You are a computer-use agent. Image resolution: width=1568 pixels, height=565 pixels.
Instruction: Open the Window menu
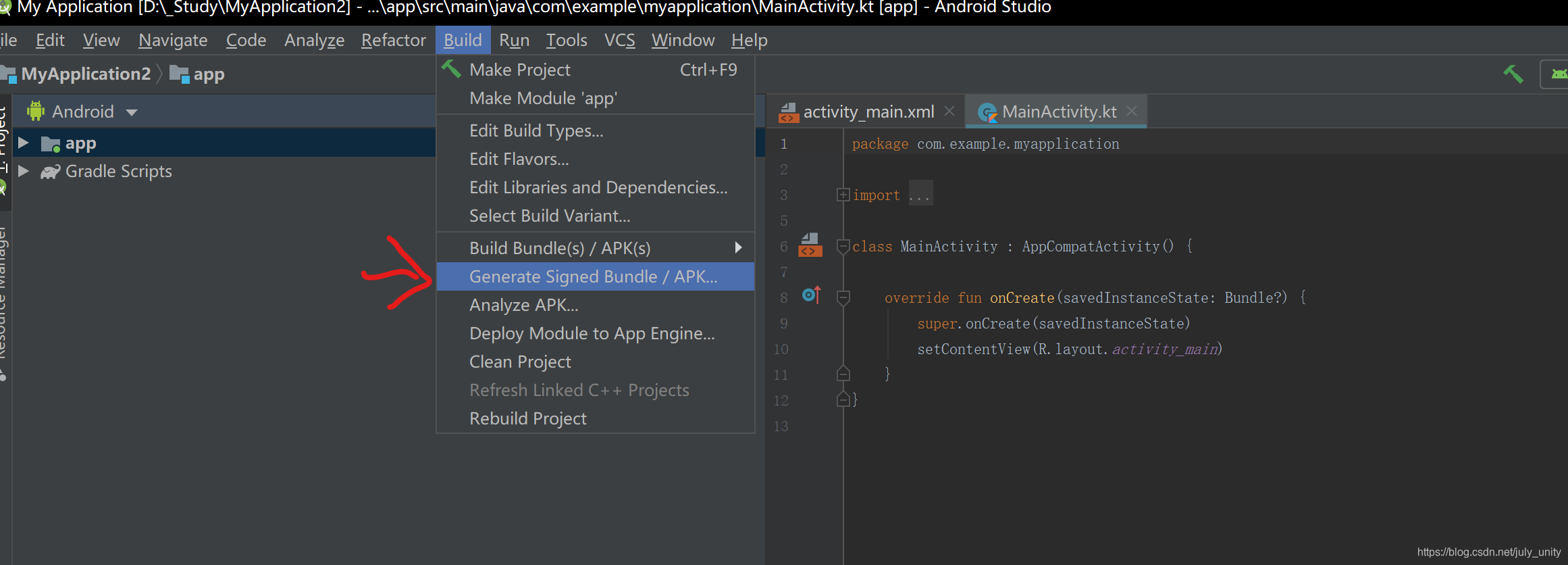point(683,41)
